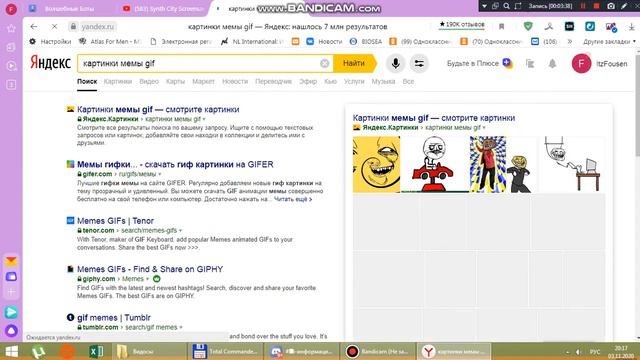The height and width of the screenshot is (360, 640).
Task: Open uTorrent from taskbar
Action: [x=39, y=351]
